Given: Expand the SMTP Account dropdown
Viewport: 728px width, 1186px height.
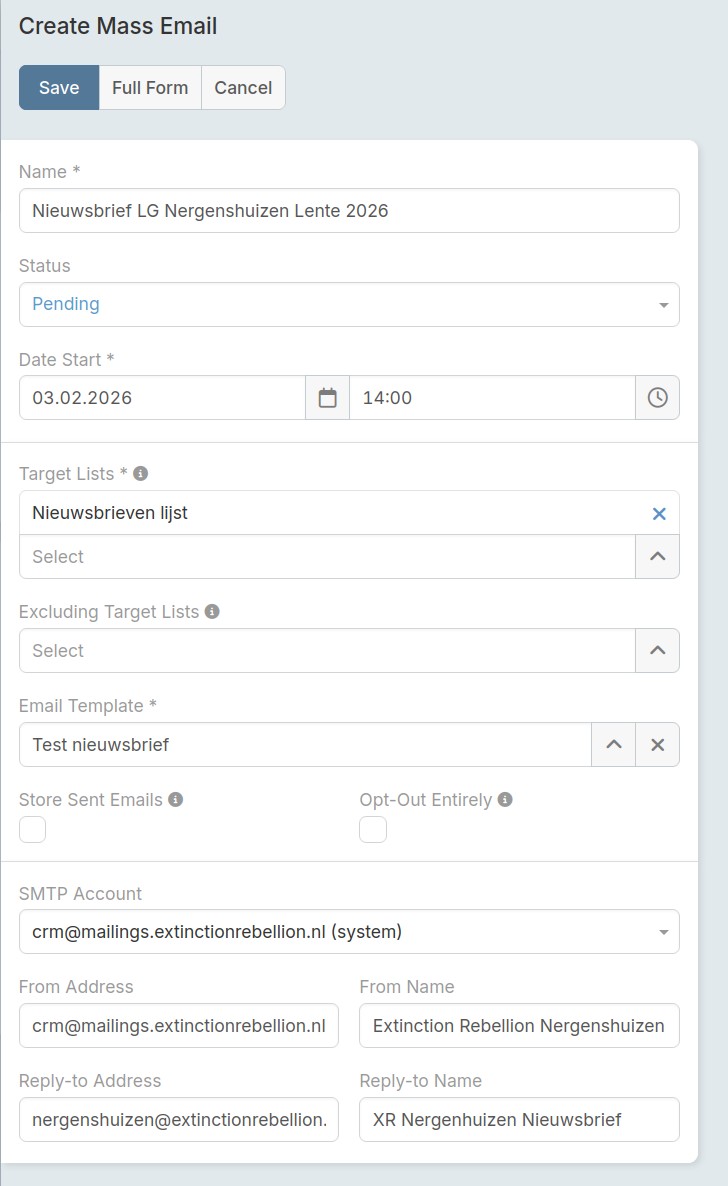Looking at the screenshot, I should tap(349, 932).
